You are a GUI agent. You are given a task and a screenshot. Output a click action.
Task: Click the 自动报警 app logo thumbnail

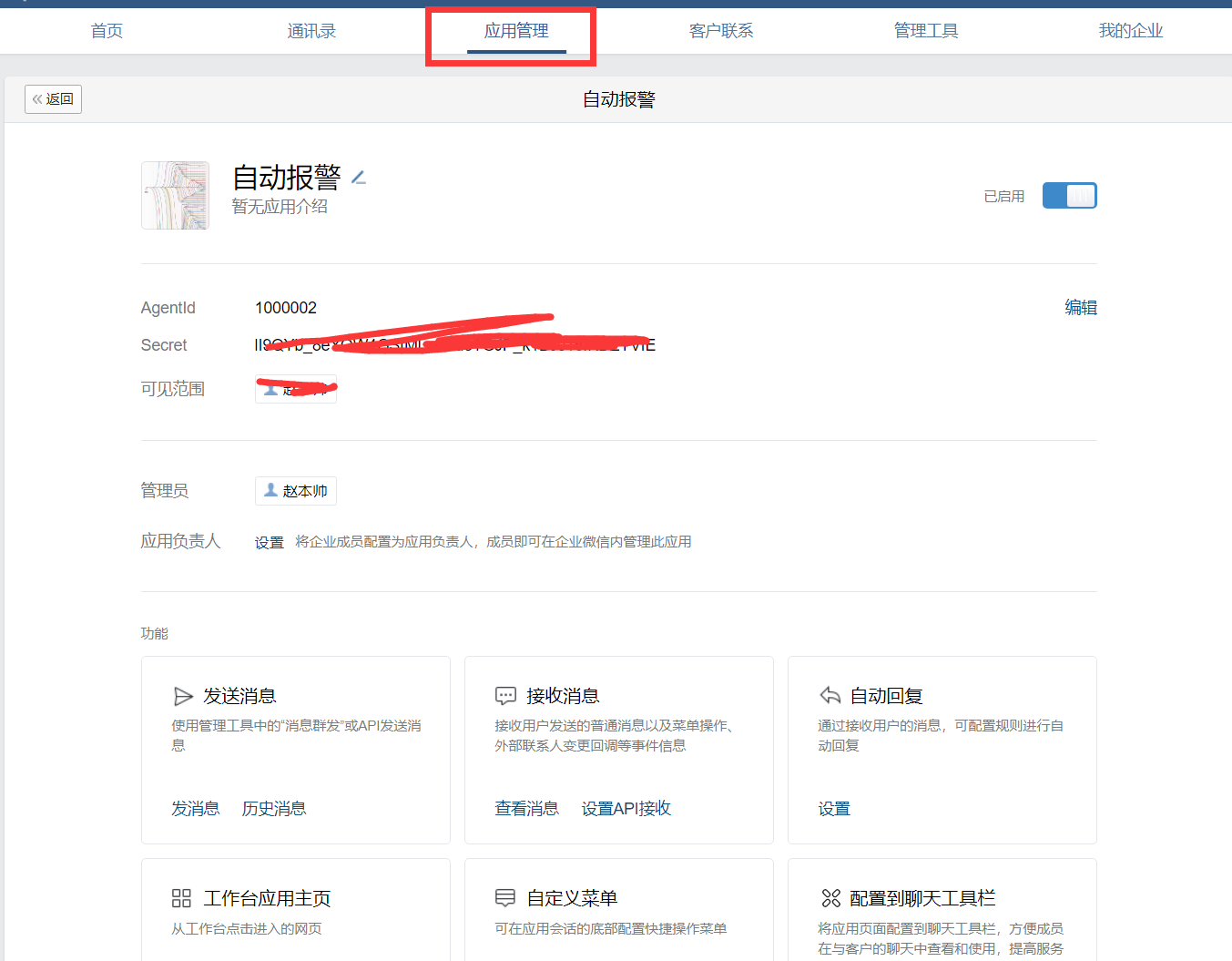(176, 196)
